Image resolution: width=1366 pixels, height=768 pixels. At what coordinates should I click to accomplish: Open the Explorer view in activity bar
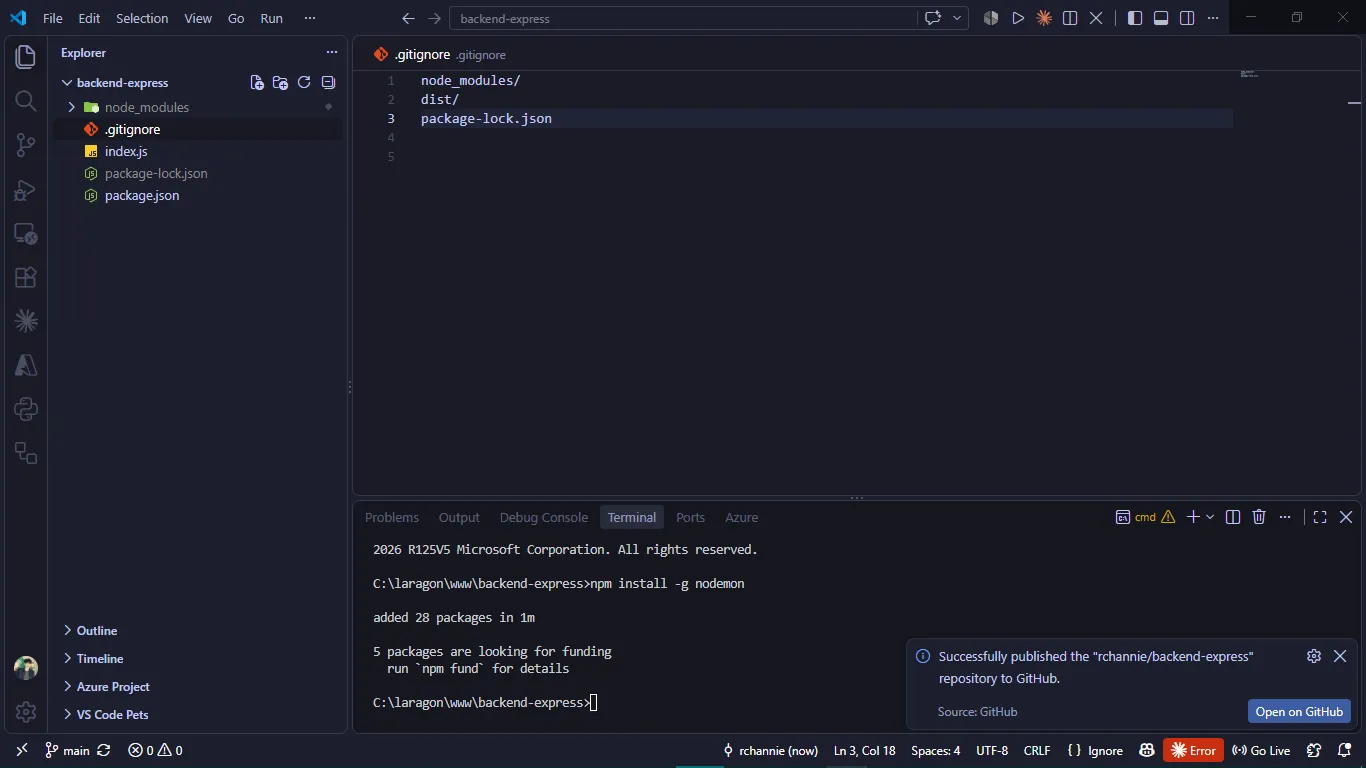tap(26, 57)
